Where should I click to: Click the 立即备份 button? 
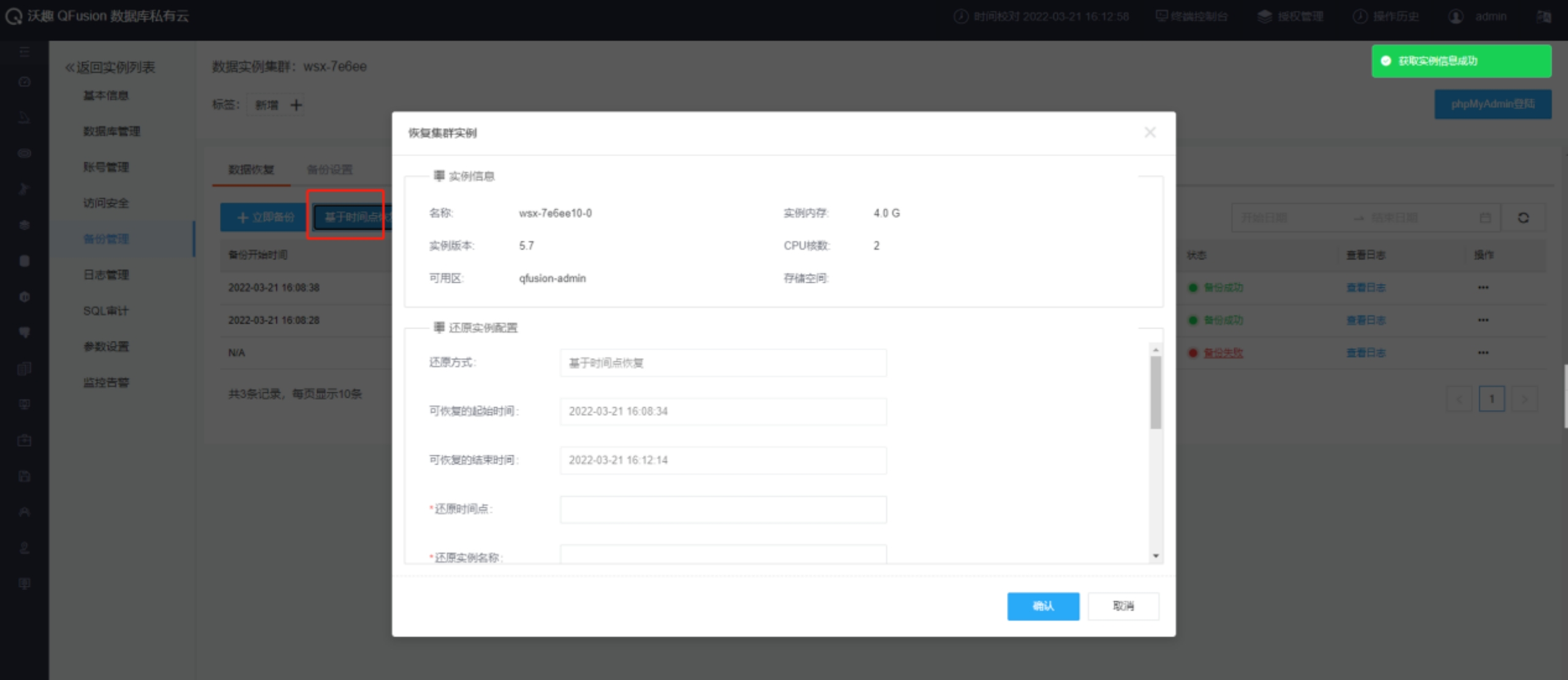click(x=265, y=217)
